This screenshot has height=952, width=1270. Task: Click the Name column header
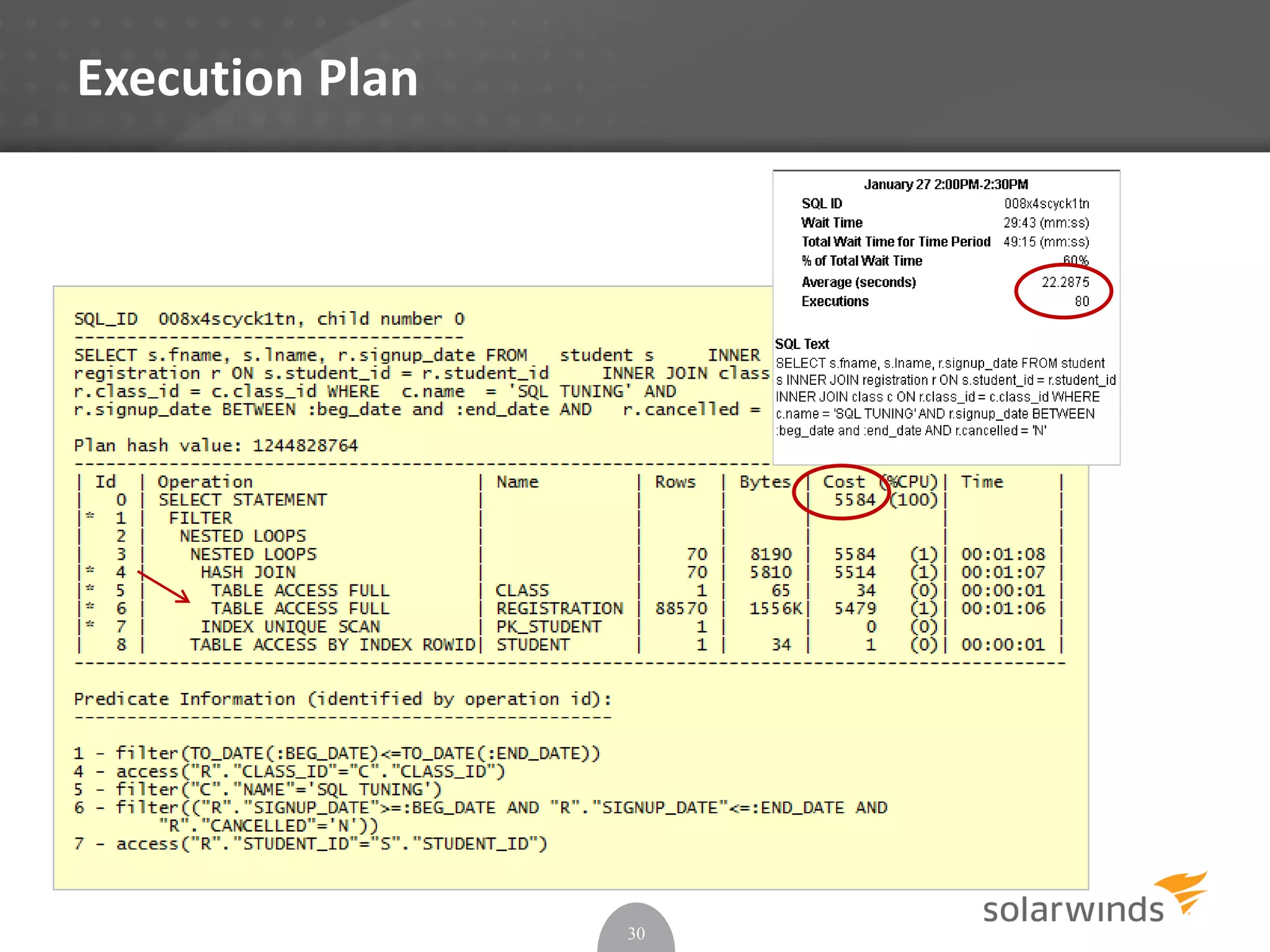pos(517,482)
